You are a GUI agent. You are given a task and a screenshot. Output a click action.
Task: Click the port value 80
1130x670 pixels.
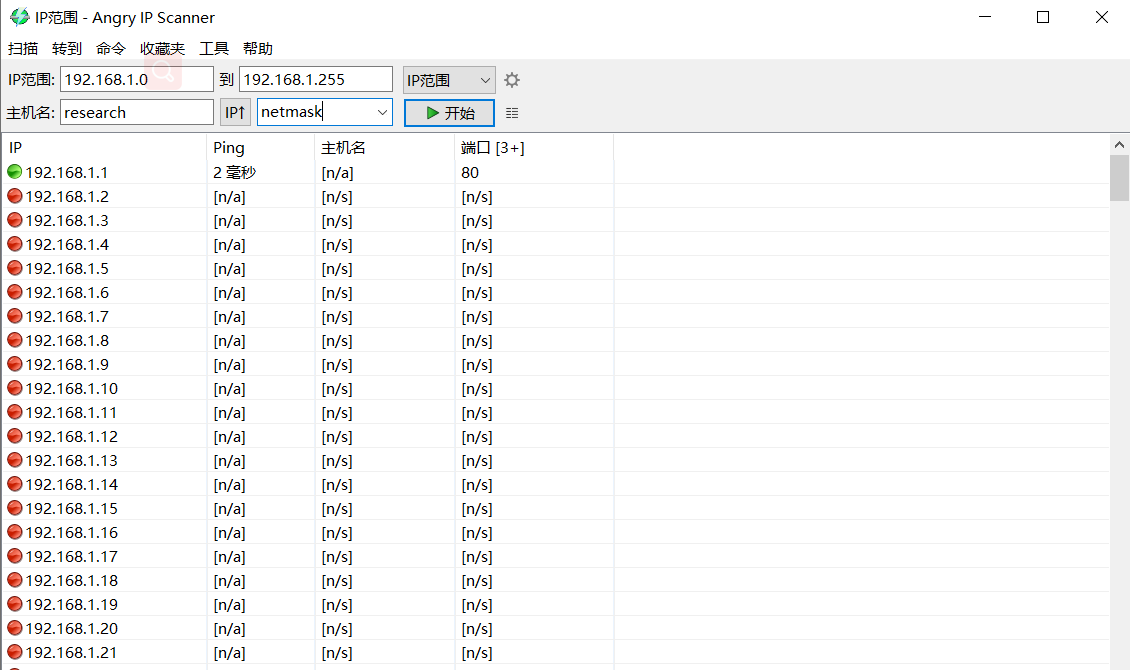click(470, 172)
